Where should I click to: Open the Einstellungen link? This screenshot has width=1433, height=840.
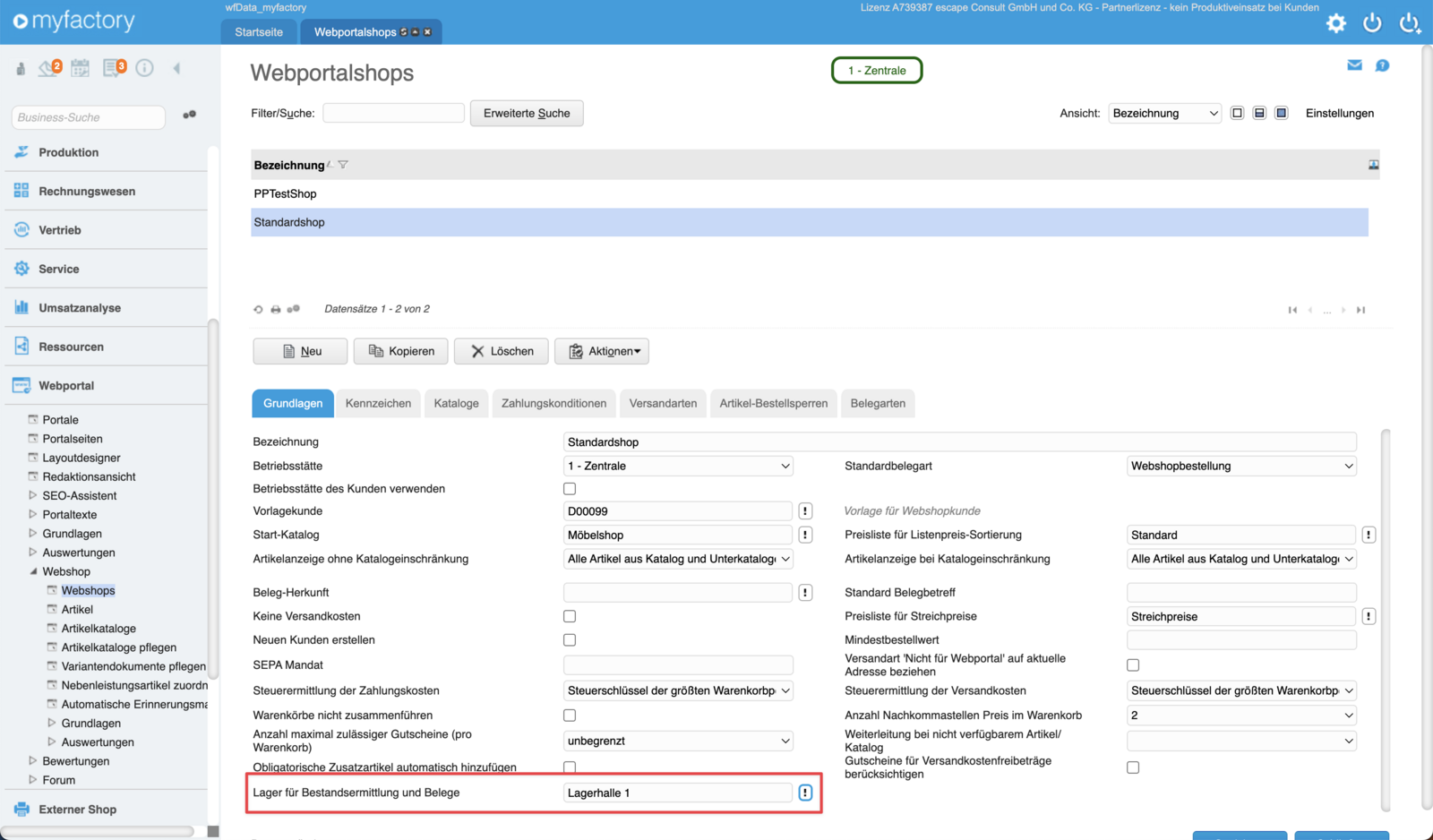click(x=1340, y=113)
